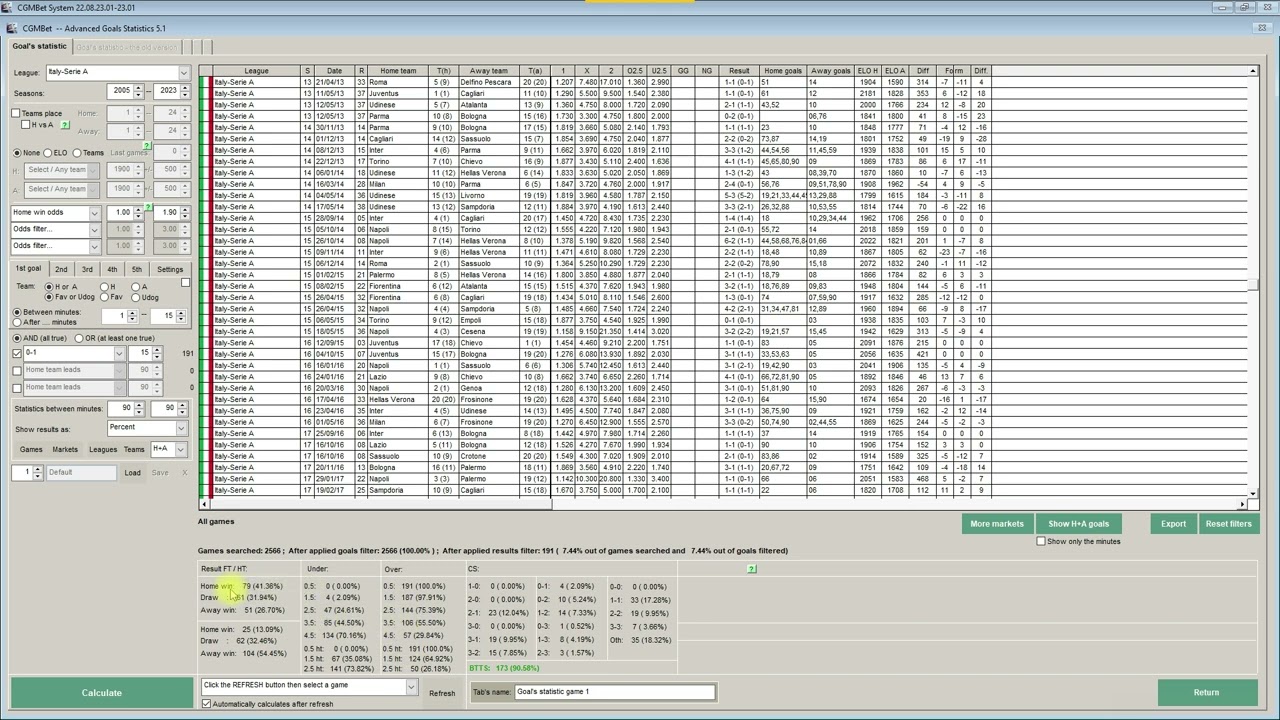Image resolution: width=1280 pixels, height=720 pixels.
Task: Open the 0-1 score condition dropdown
Action: (119, 353)
